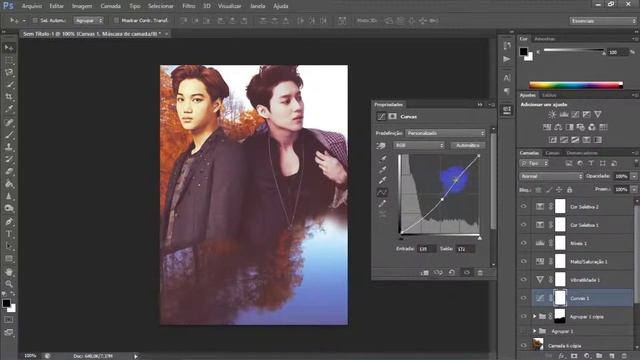Switch to the Demarcadores tab
This screenshot has width=640, height=360.
click(x=582, y=153)
